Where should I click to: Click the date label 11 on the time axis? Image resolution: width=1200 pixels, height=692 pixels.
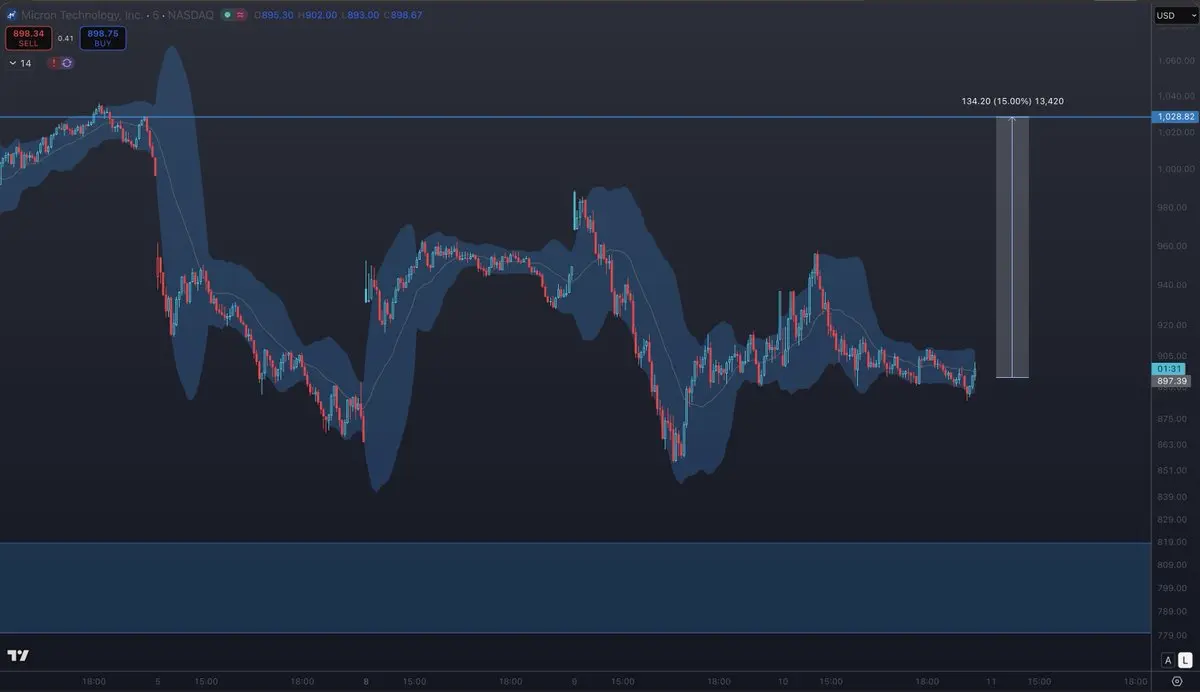(989, 682)
